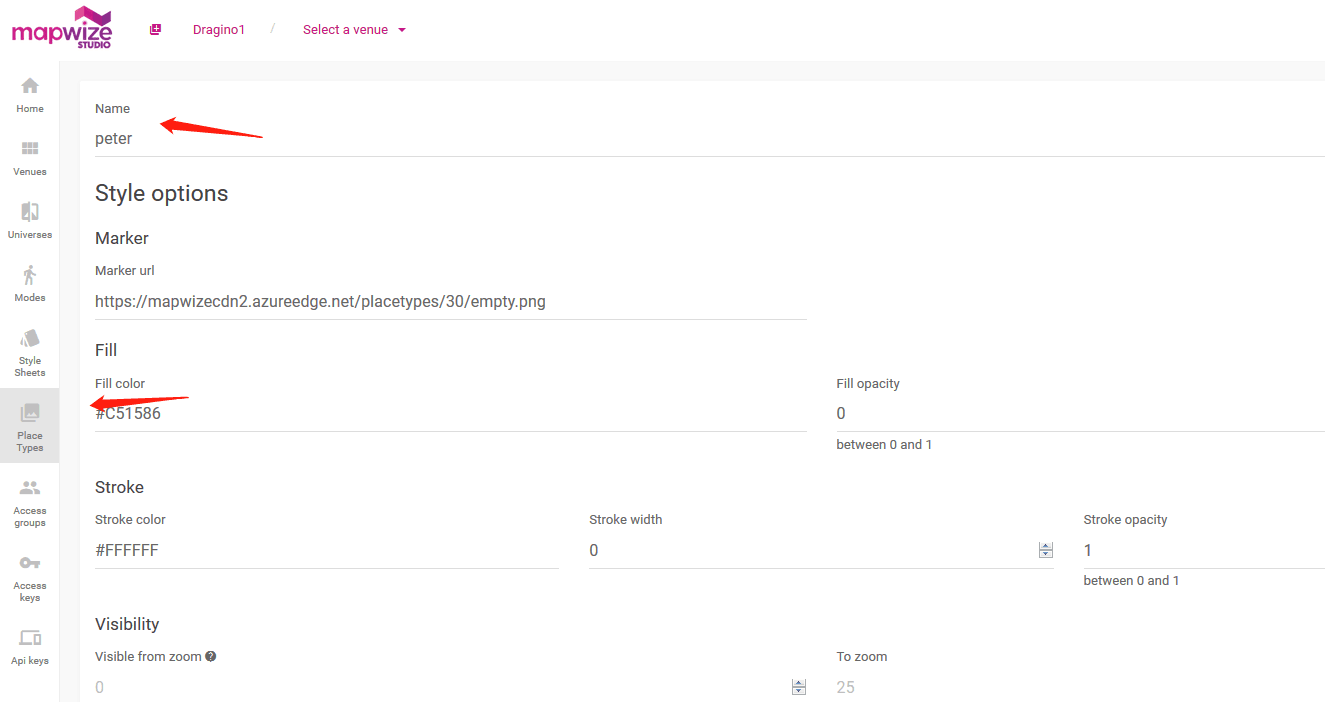The height and width of the screenshot is (702, 1325).
Task: Click the Fill color field #C51586
Action: point(451,413)
